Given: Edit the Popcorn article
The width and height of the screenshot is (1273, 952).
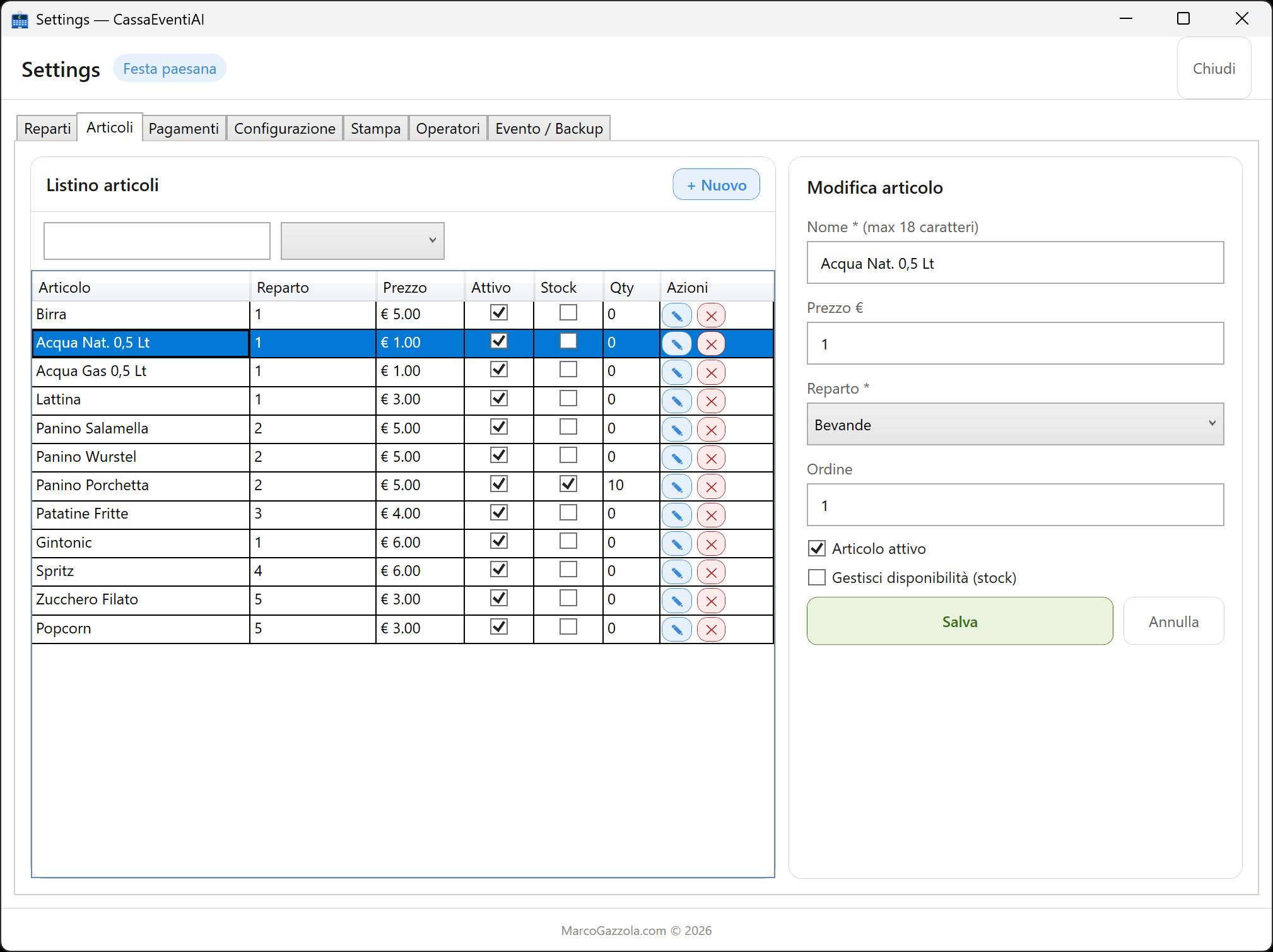Looking at the screenshot, I should [x=677, y=629].
